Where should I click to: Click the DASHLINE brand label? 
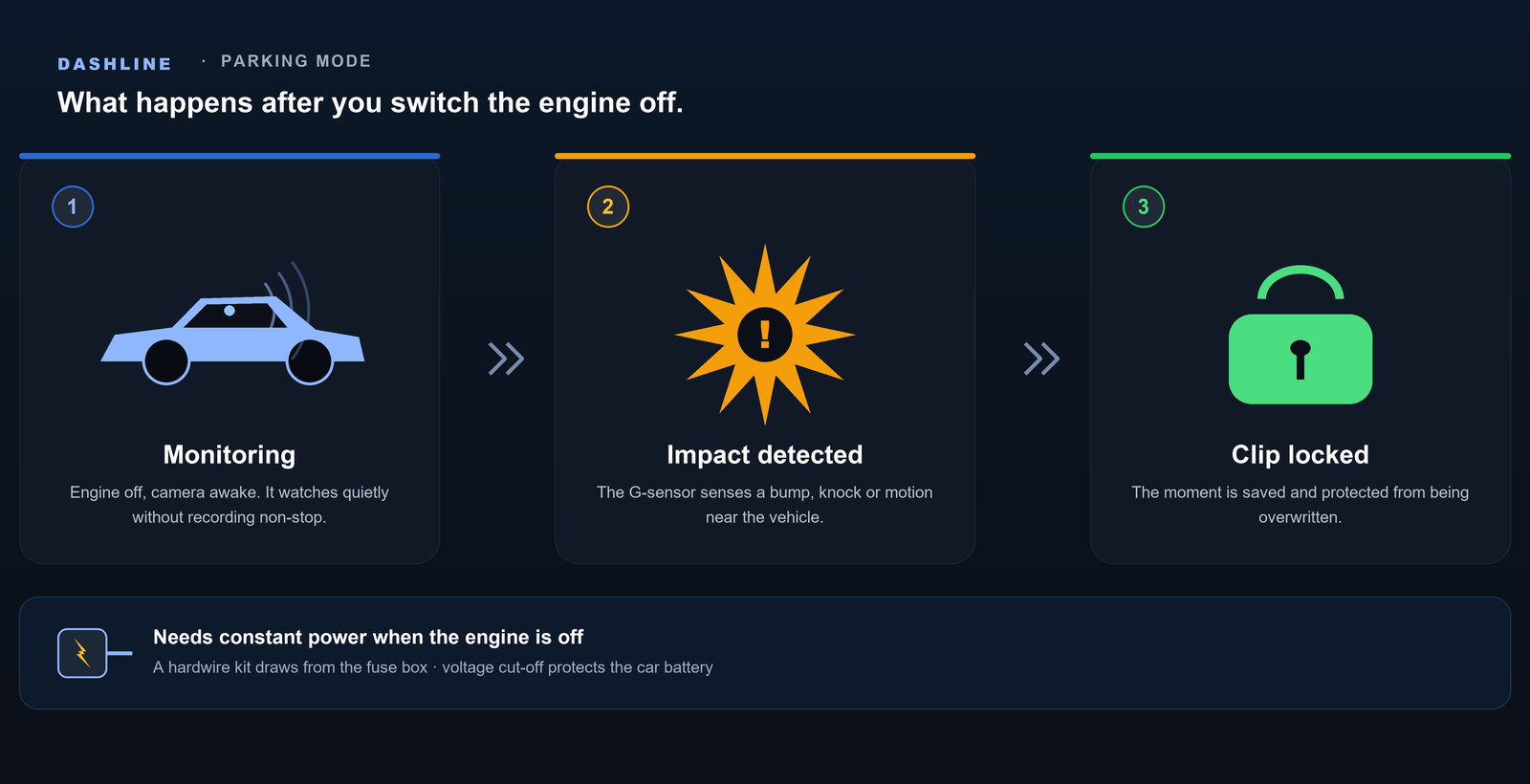tap(115, 64)
